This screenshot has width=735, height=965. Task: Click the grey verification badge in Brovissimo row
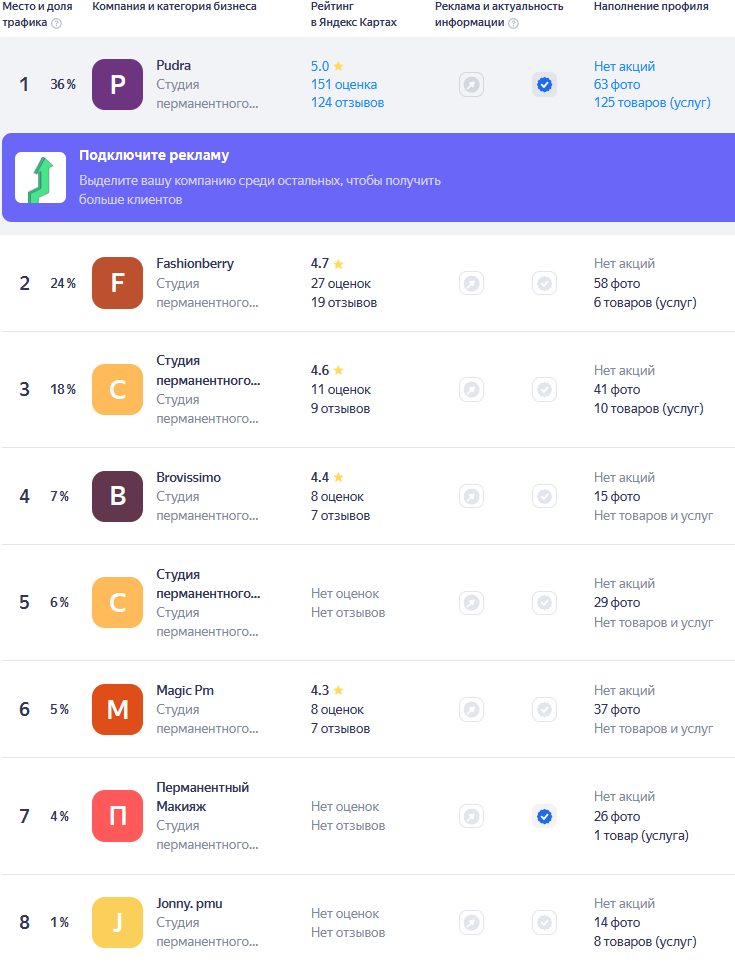(x=545, y=496)
